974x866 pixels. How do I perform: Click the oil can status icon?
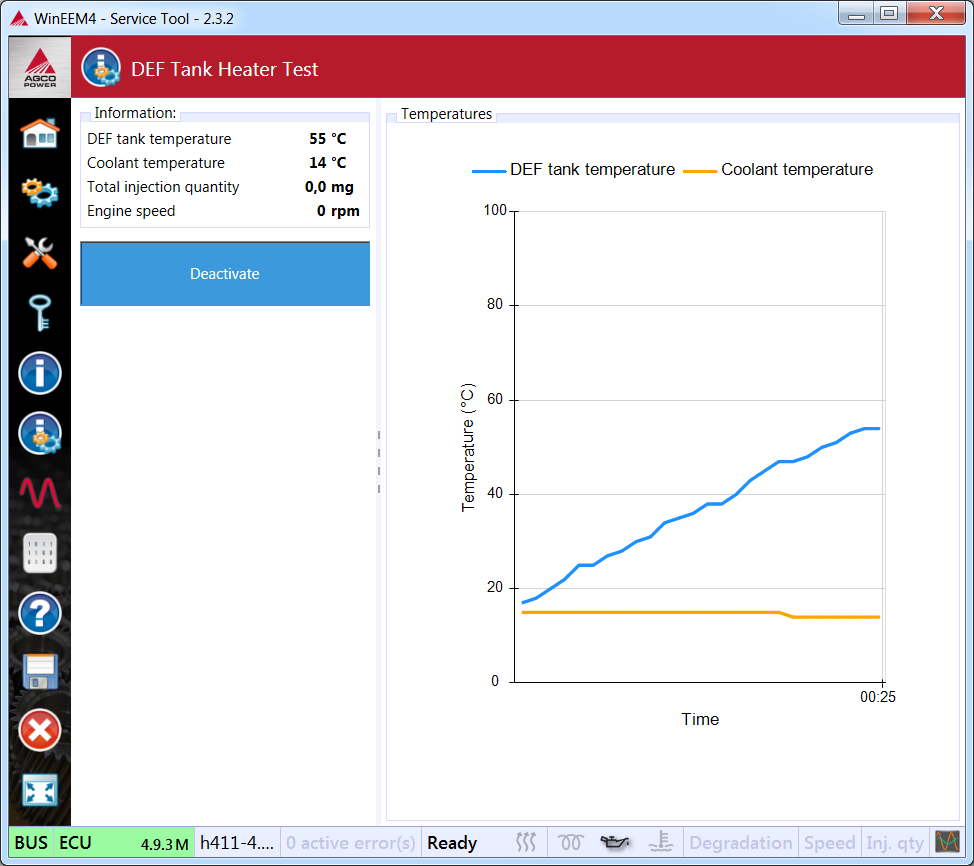tap(614, 843)
